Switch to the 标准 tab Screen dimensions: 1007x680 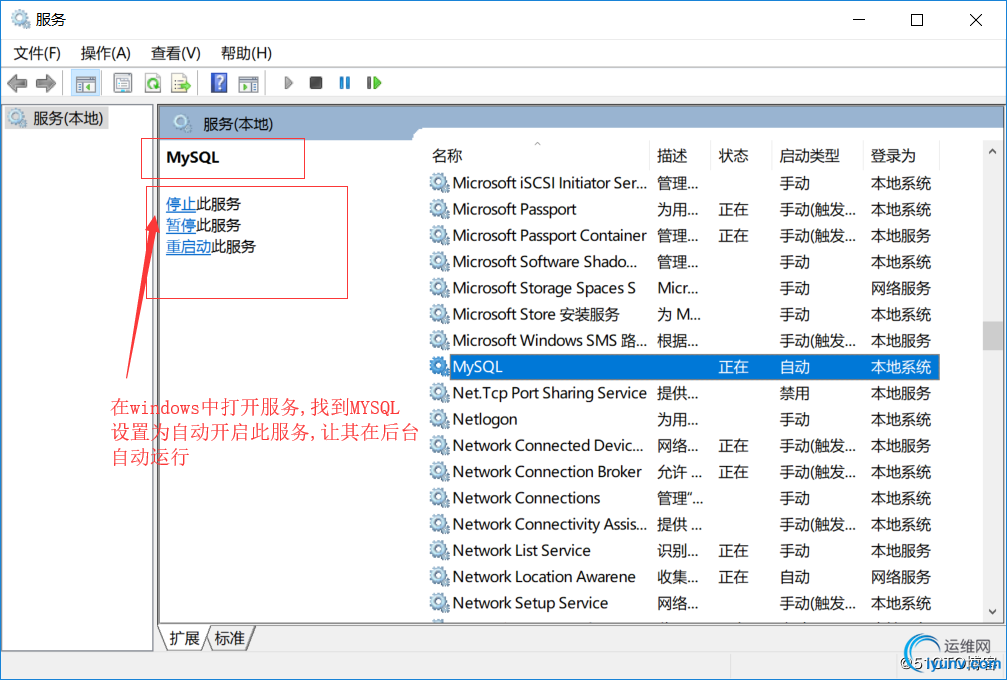click(229, 638)
